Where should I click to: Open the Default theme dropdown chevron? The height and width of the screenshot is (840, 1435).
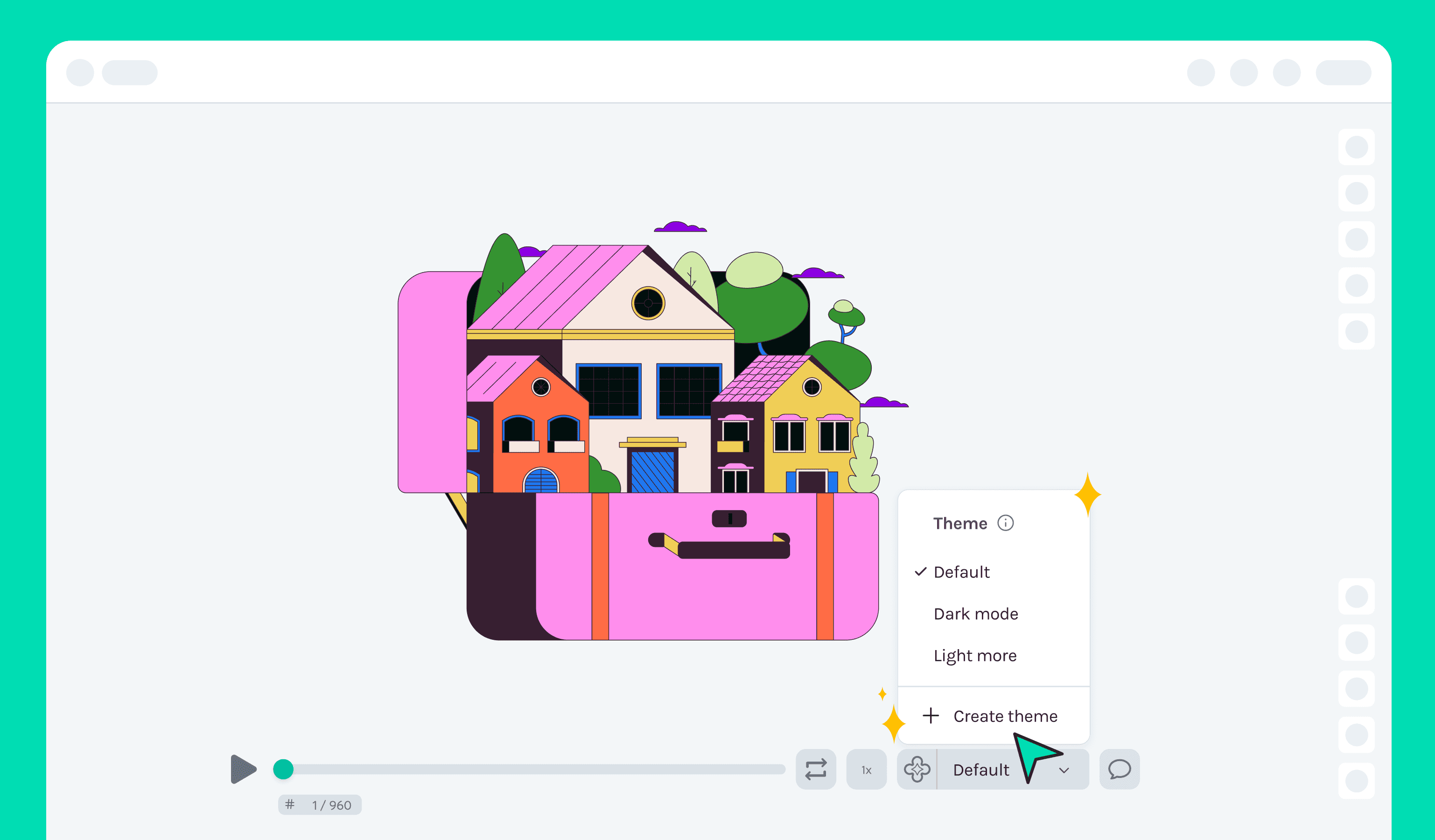tap(1064, 771)
